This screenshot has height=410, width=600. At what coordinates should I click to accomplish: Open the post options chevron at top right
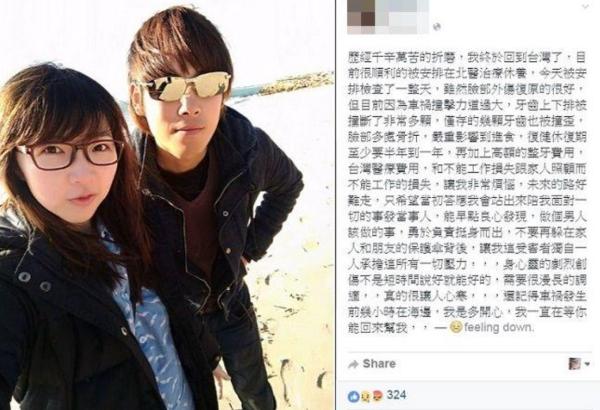586,7
